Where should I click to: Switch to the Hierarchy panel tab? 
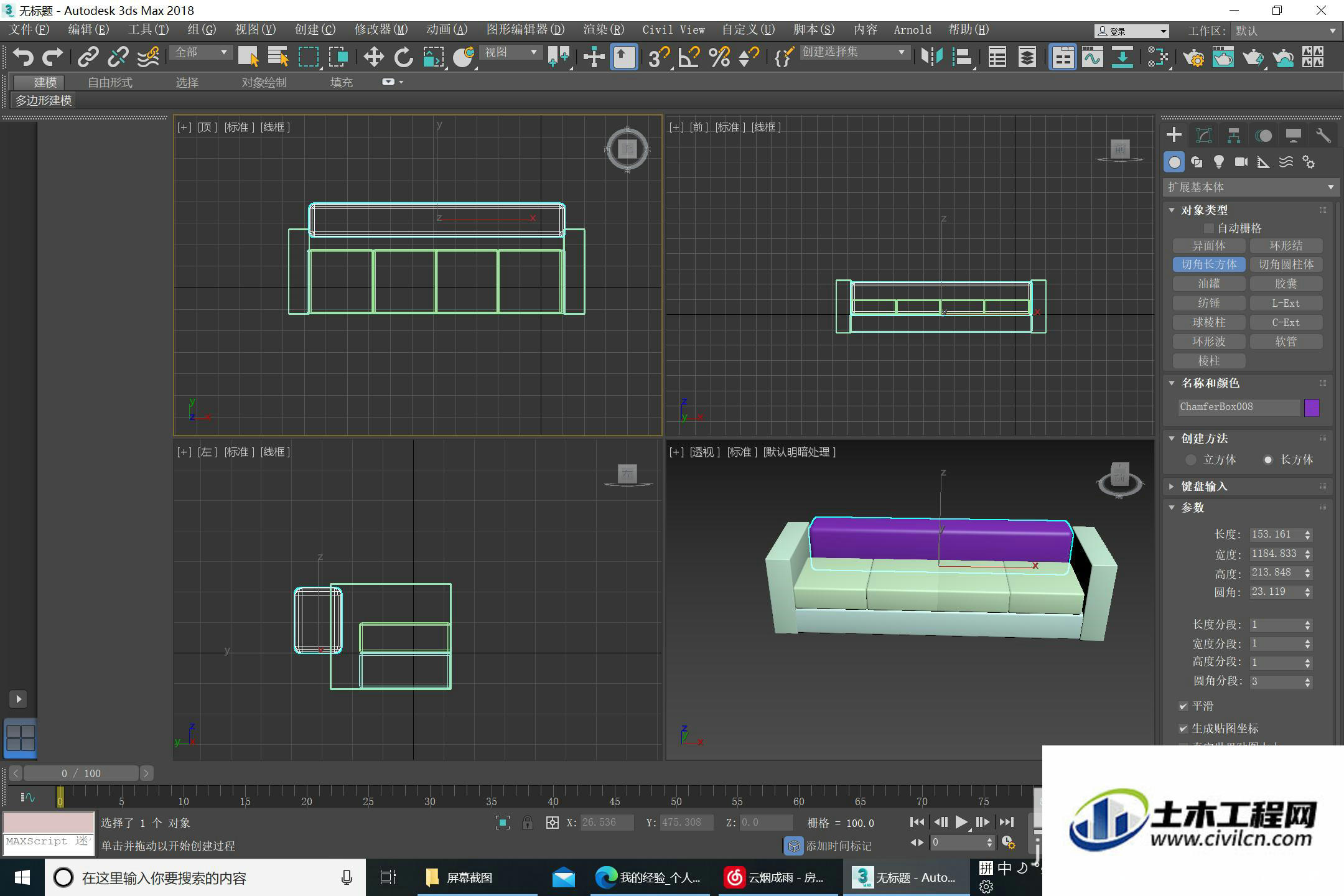coord(1234,135)
